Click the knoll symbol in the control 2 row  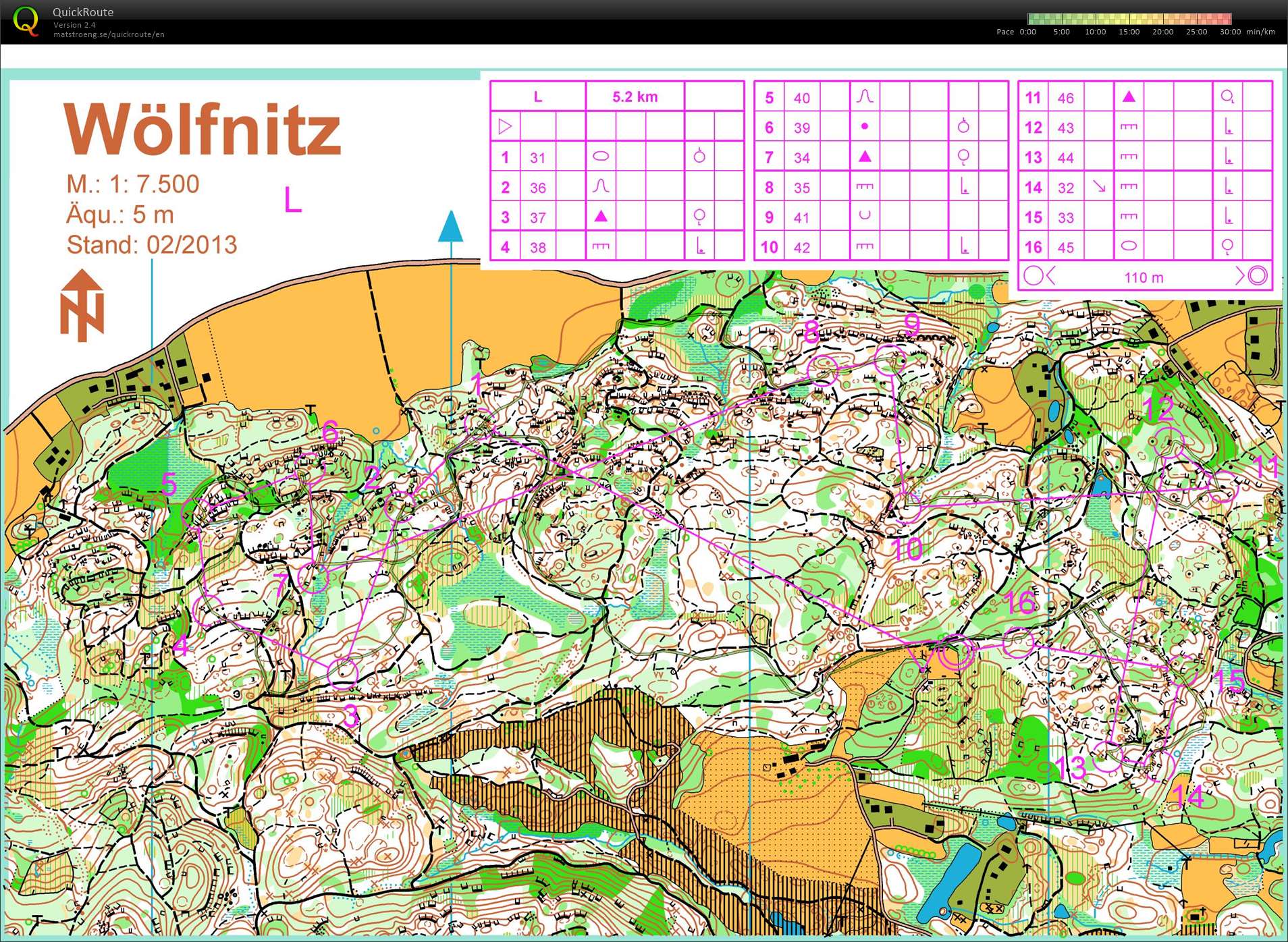tap(600, 186)
